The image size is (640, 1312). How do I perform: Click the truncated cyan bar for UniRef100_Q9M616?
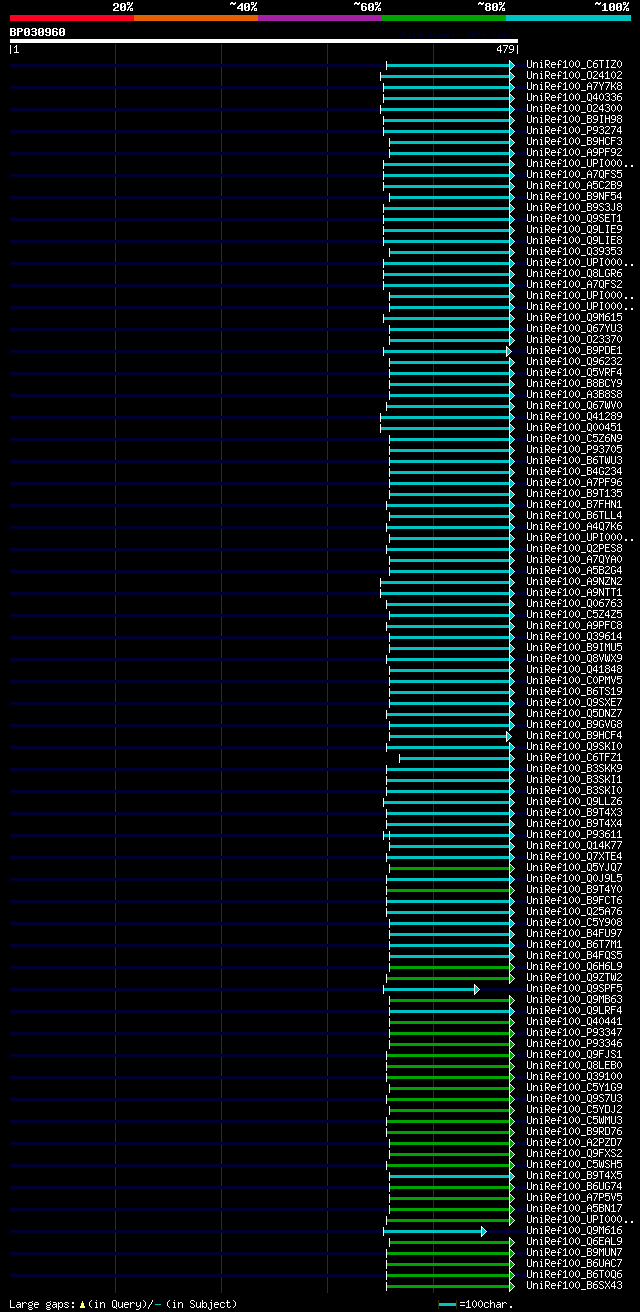coord(435,1231)
